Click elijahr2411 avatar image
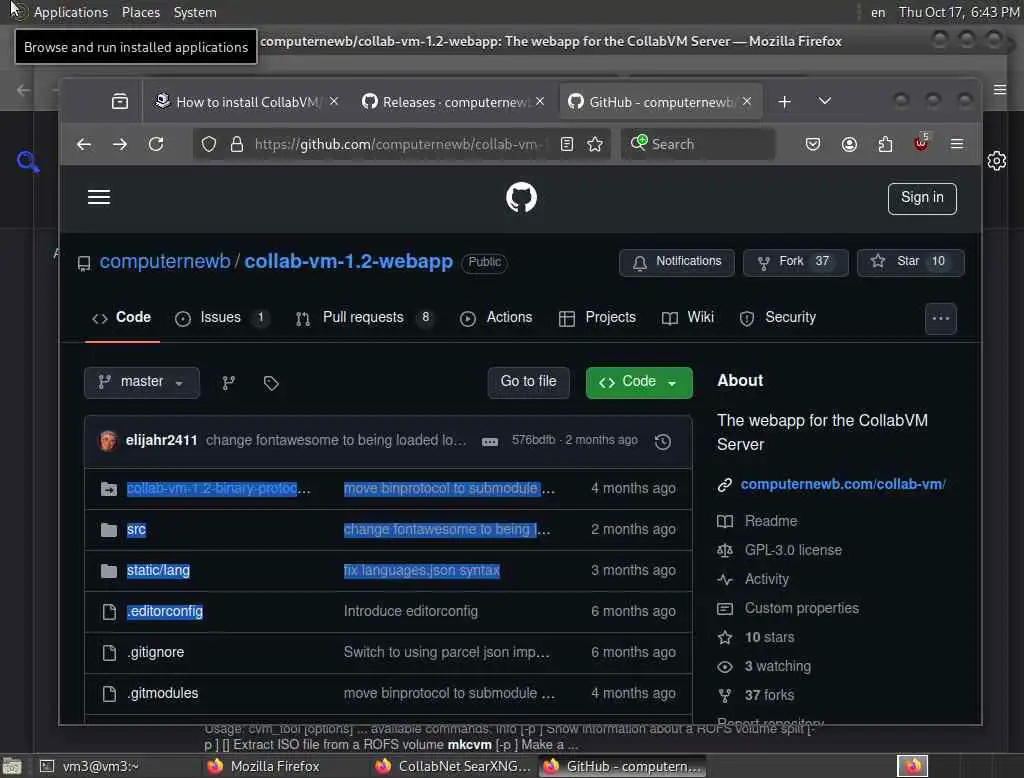Image resolution: width=1024 pixels, height=778 pixels. (108, 441)
